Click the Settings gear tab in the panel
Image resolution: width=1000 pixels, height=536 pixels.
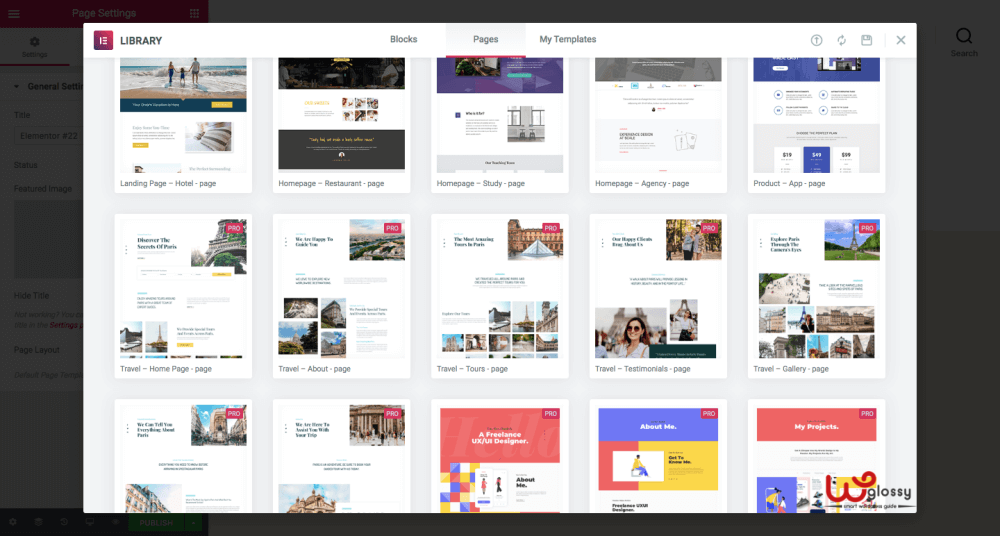coord(34,46)
